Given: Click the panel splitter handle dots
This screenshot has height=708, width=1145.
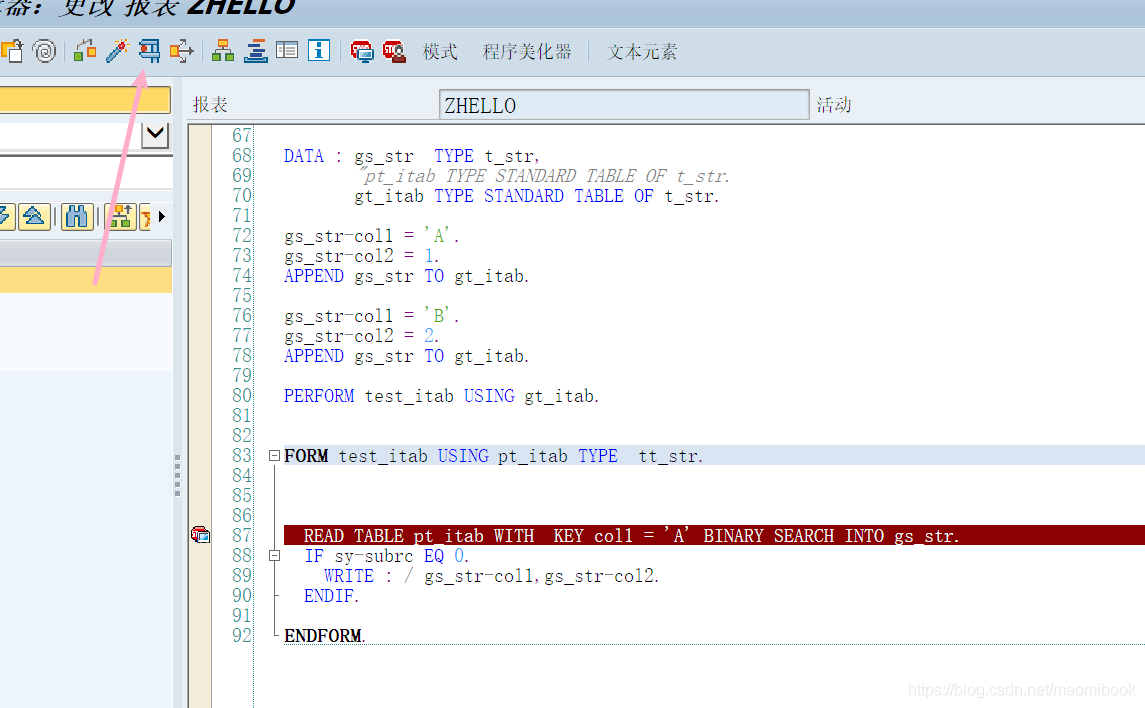Looking at the screenshot, I should [177, 475].
